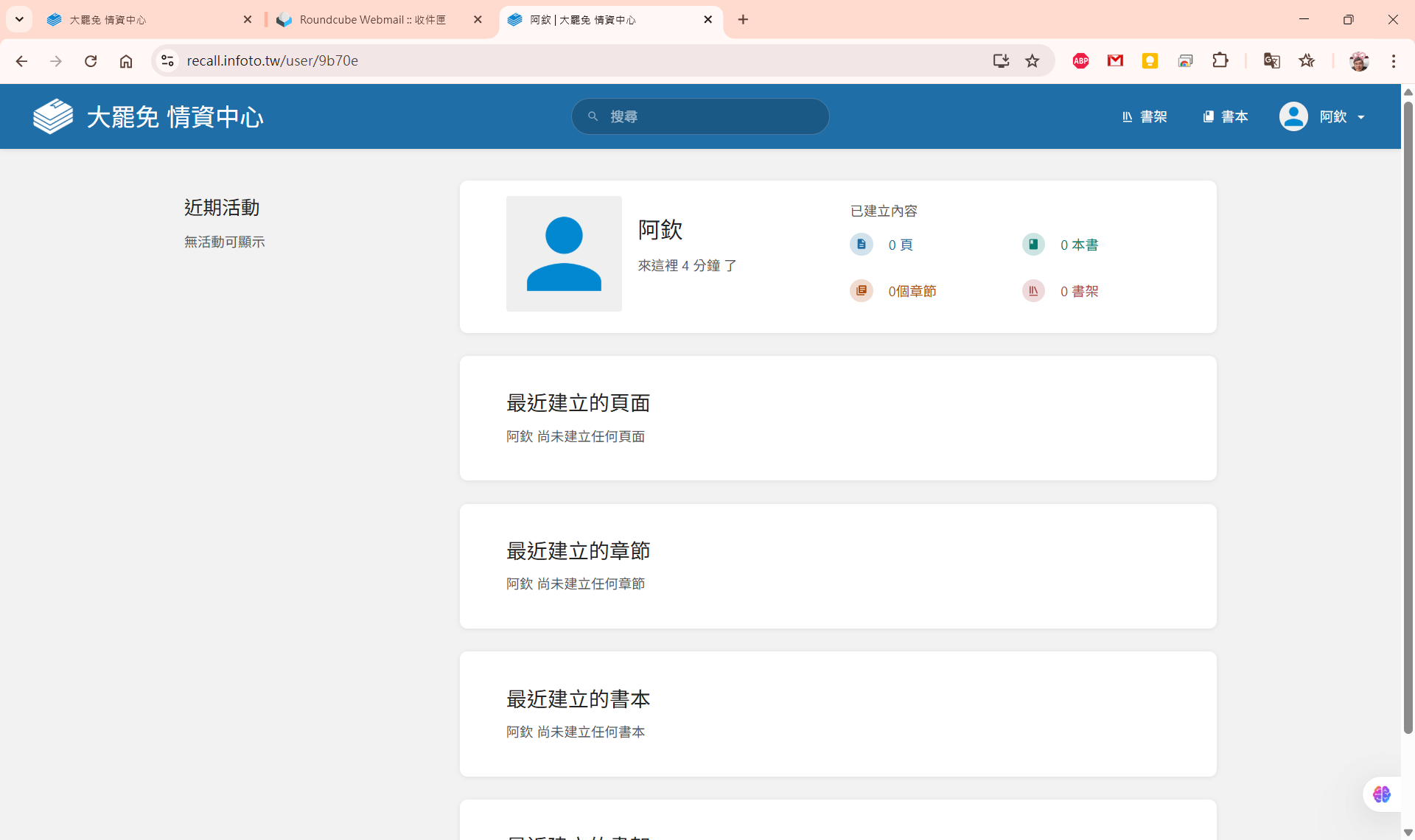Click the page vertical scrollbar thumb

click(x=1408, y=416)
